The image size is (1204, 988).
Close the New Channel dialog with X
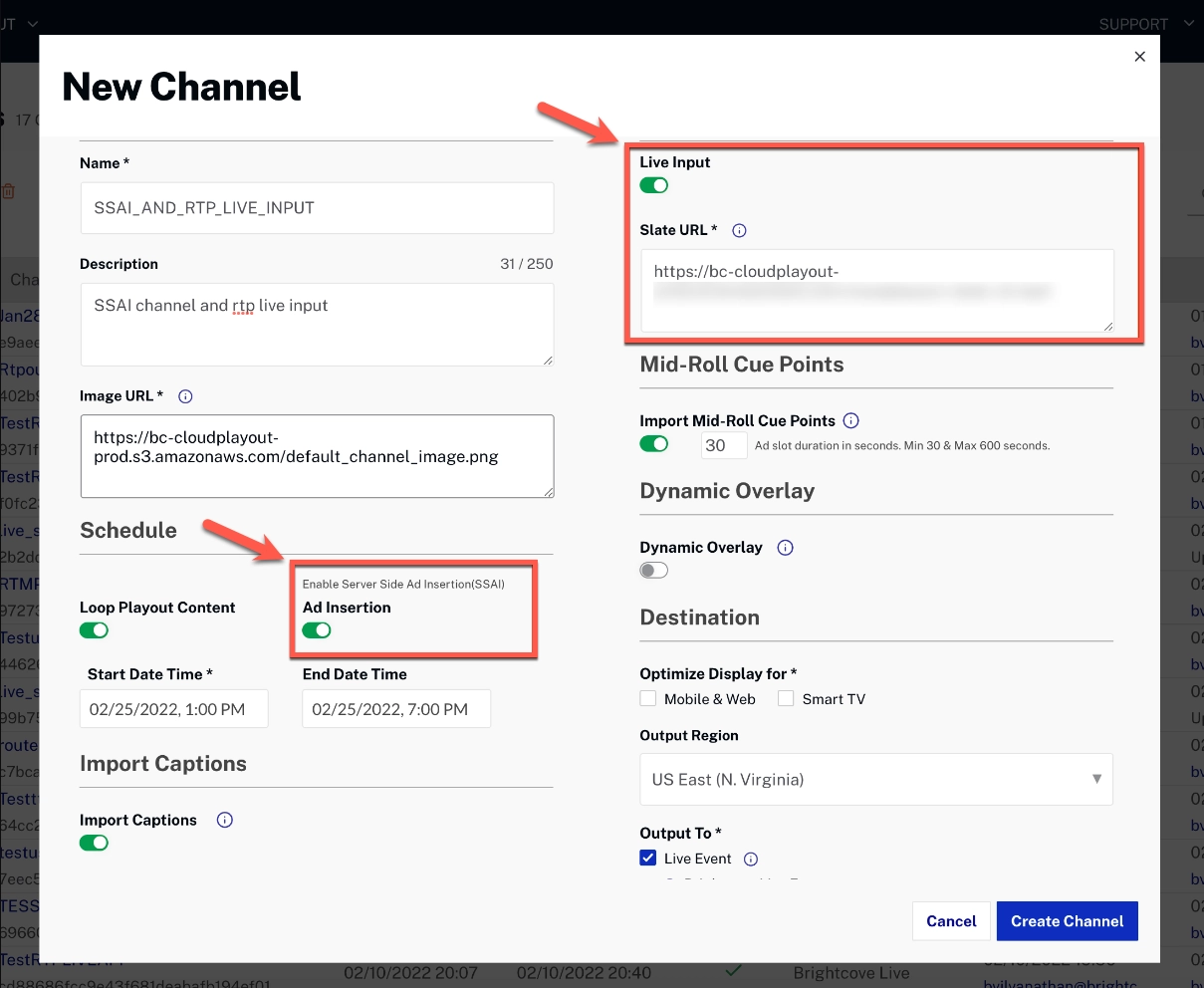[1139, 57]
